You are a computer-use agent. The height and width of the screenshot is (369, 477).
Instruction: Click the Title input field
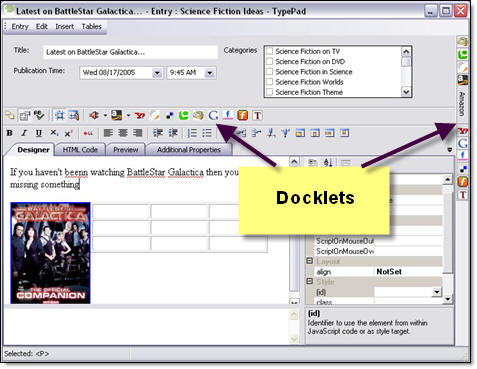pyautogui.click(x=130, y=52)
